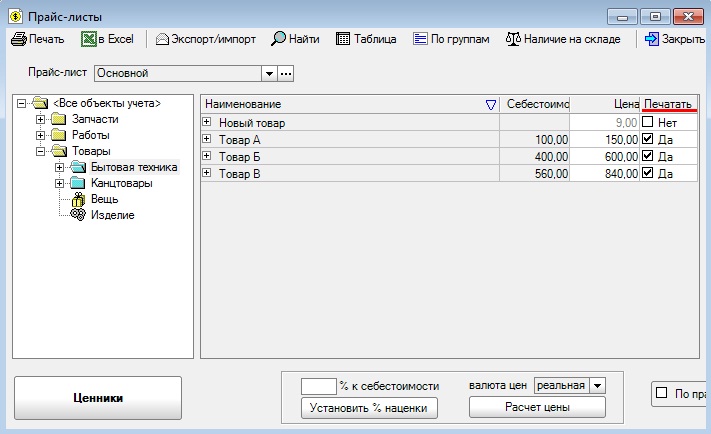The image size is (711, 434).
Task: Focus the % к себестоимости input field
Action: tap(319, 386)
